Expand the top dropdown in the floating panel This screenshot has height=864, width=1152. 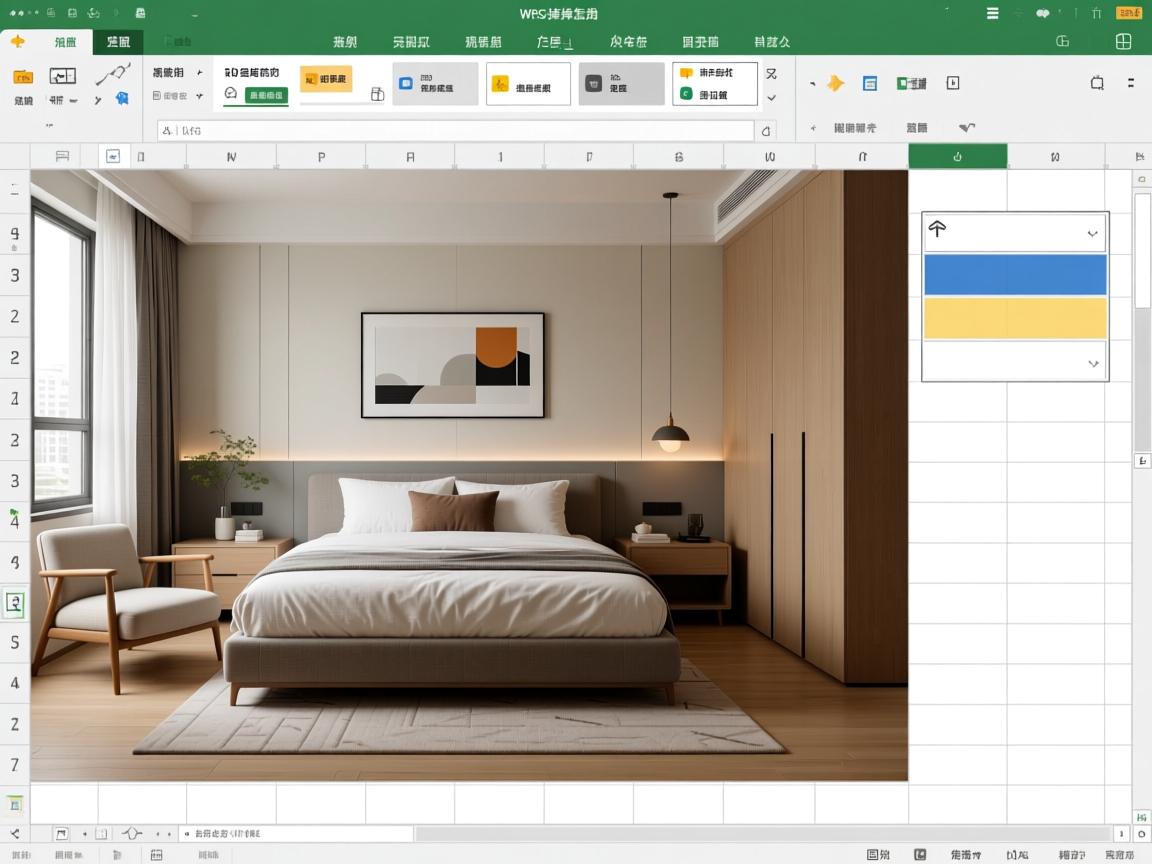point(1092,233)
